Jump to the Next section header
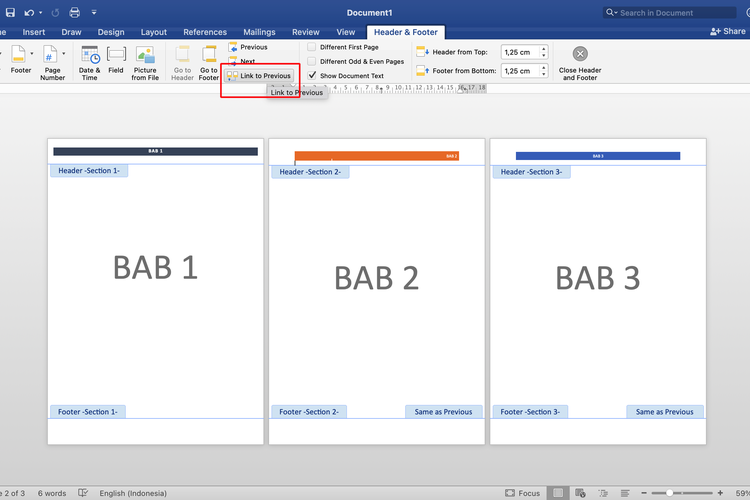The image size is (750, 500). (x=242, y=61)
